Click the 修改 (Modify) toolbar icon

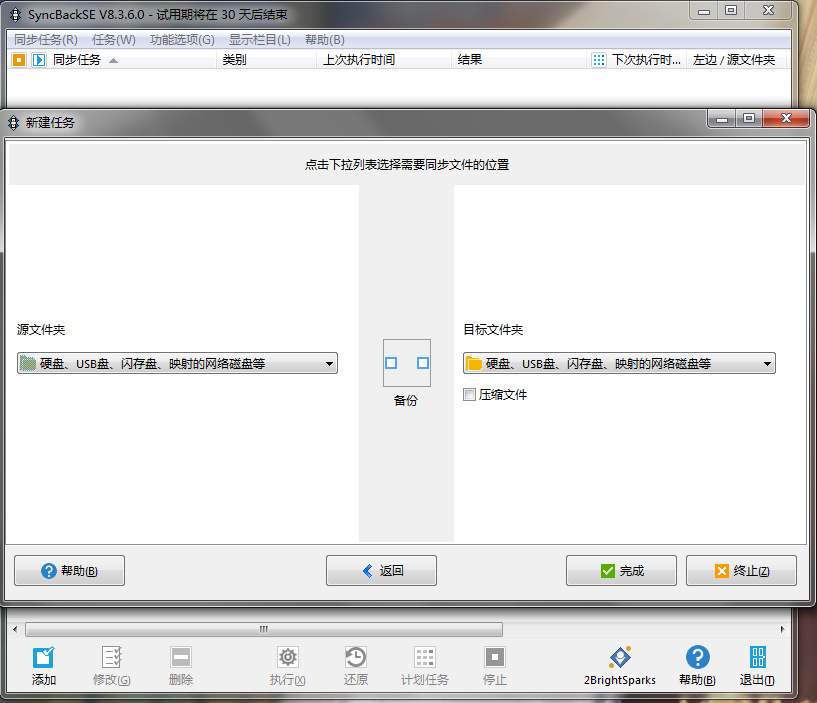point(112,657)
